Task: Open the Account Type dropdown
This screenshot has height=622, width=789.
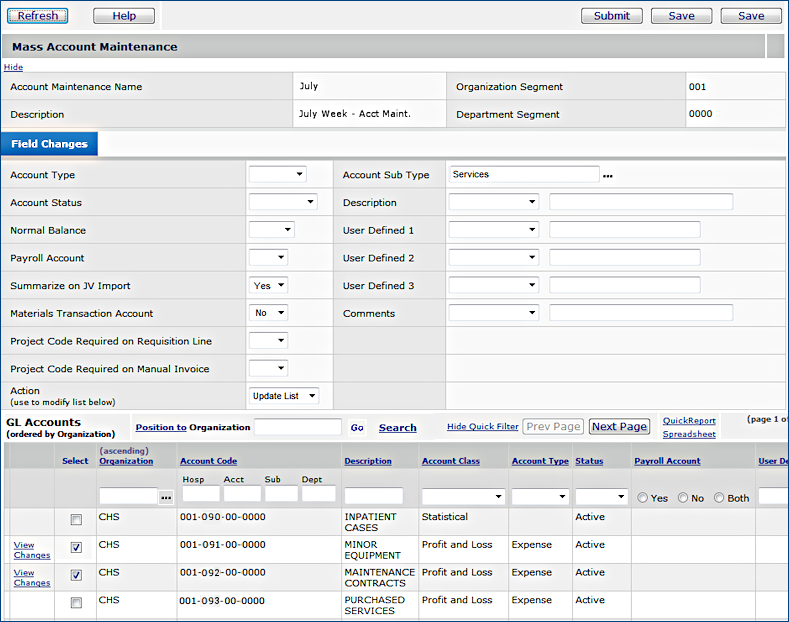Action: (277, 175)
